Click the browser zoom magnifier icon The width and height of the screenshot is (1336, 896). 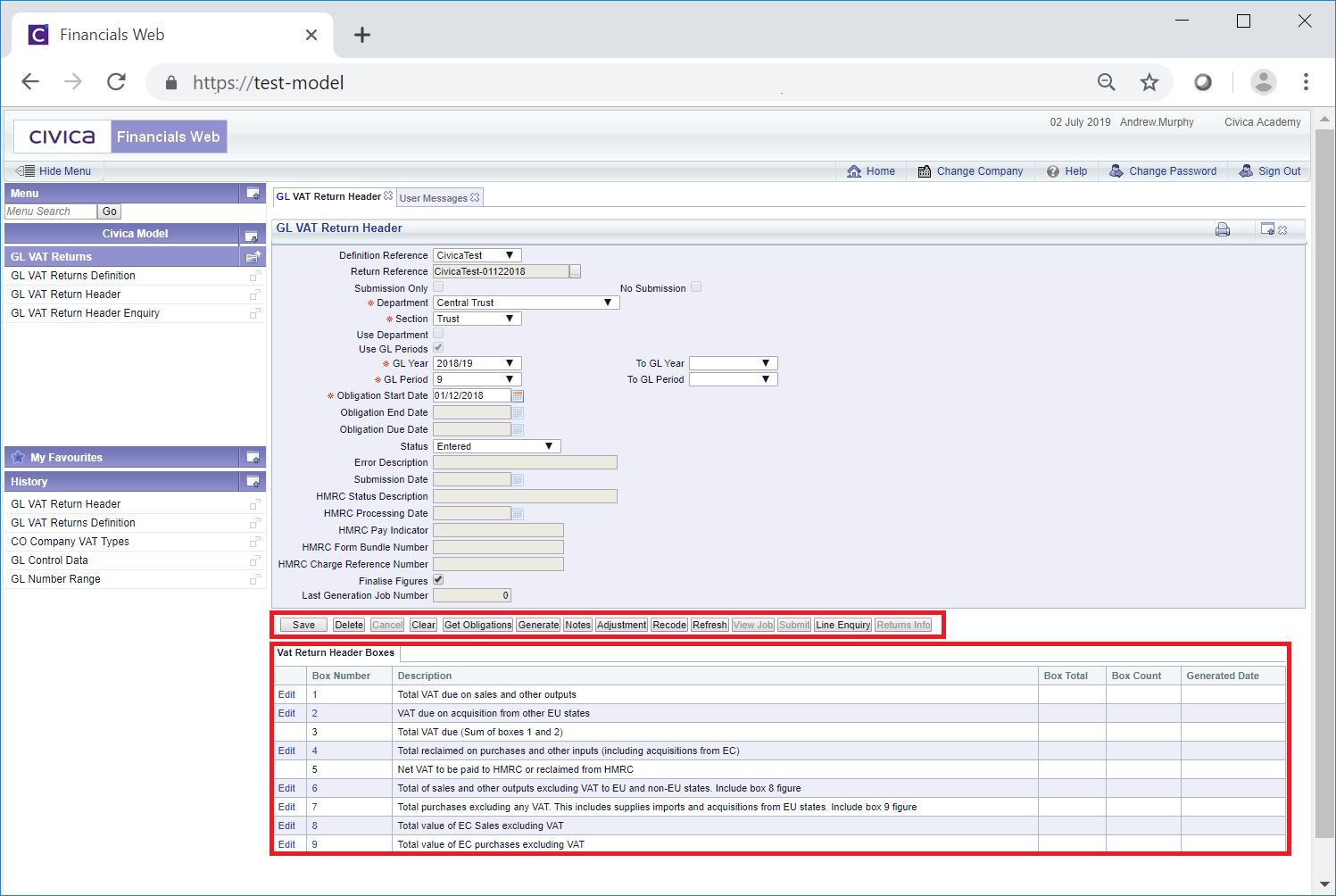(x=1107, y=82)
